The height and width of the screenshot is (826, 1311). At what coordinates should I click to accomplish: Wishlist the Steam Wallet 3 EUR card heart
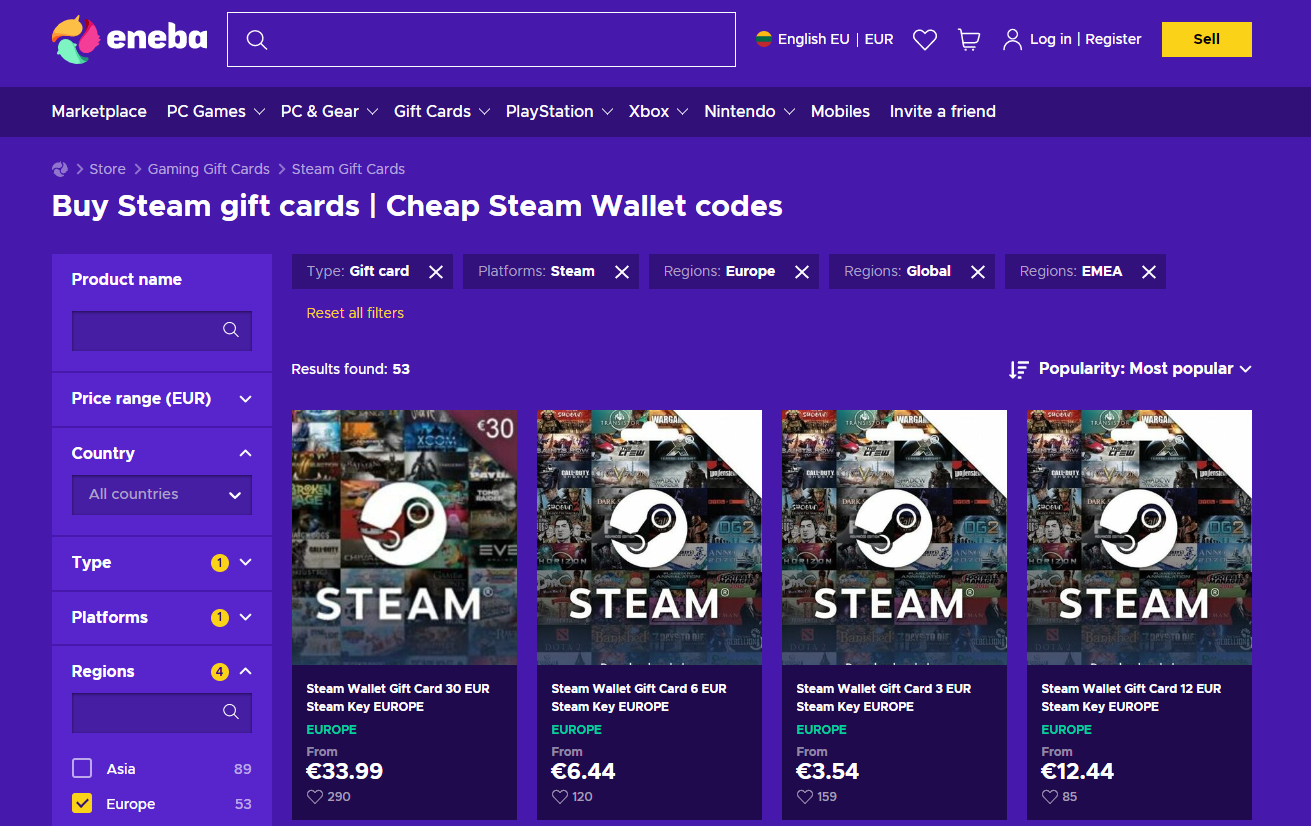tap(805, 797)
